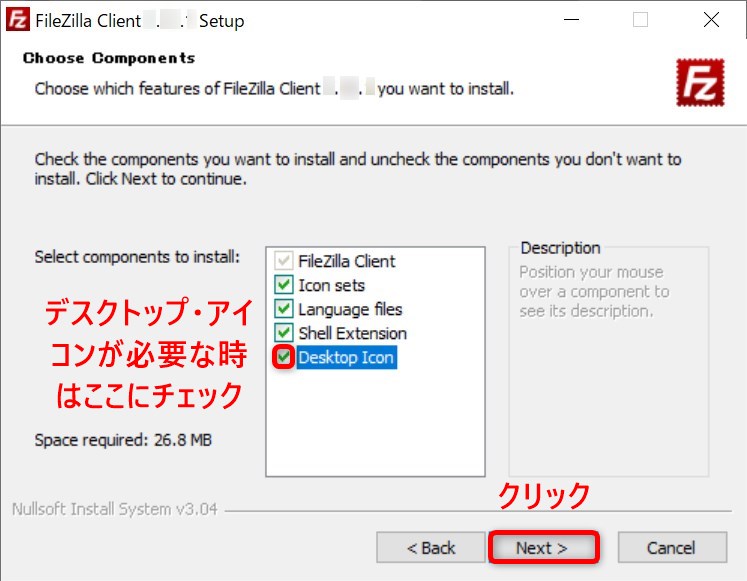Toggle the Desktop Icon checkbox
This screenshot has height=581, width=747.
[x=283, y=357]
